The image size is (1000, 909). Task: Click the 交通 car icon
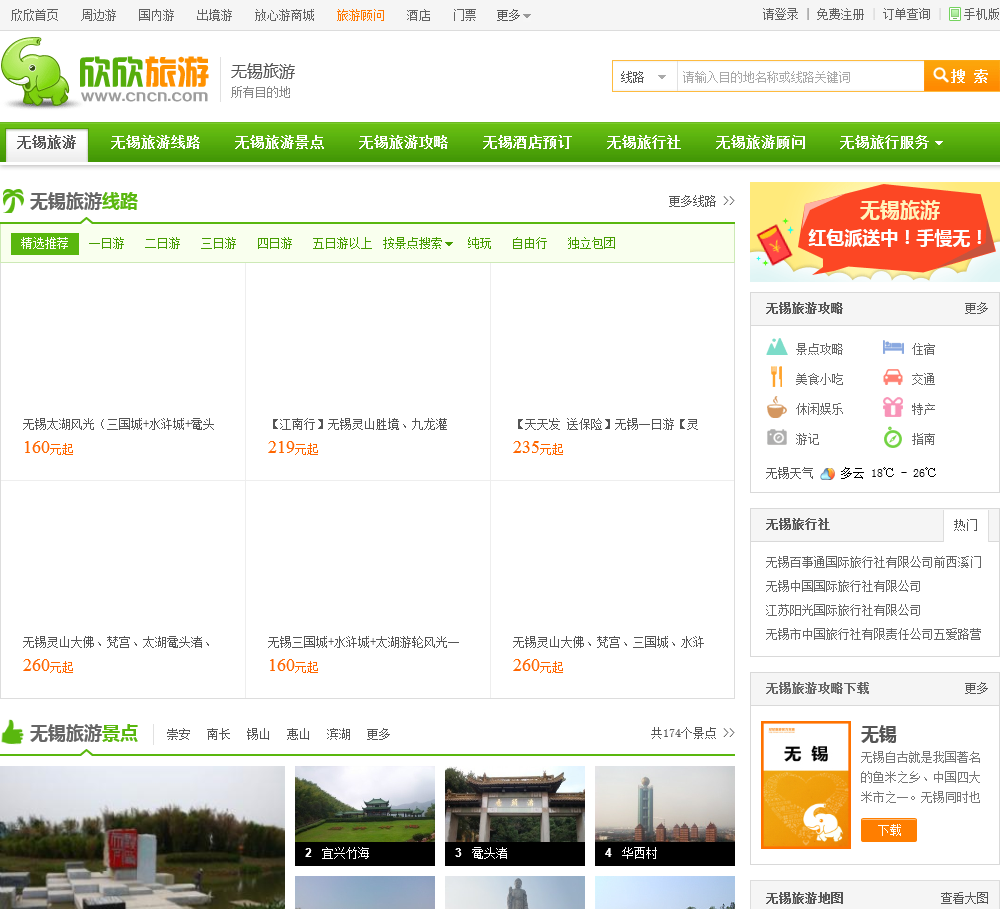[893, 377]
